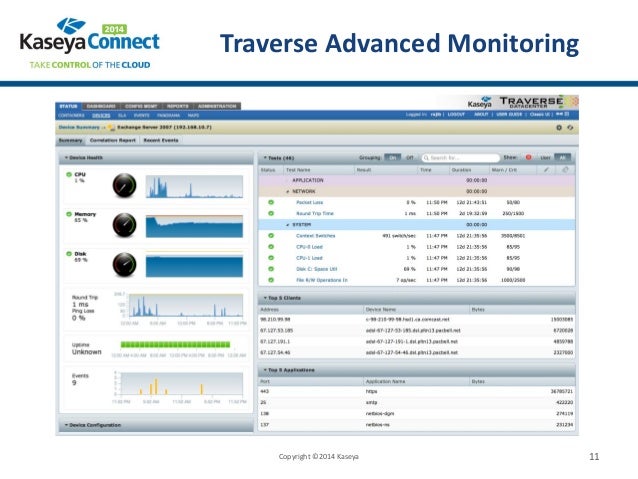
Task: Click the CPU gauge dial
Action: click(124, 186)
